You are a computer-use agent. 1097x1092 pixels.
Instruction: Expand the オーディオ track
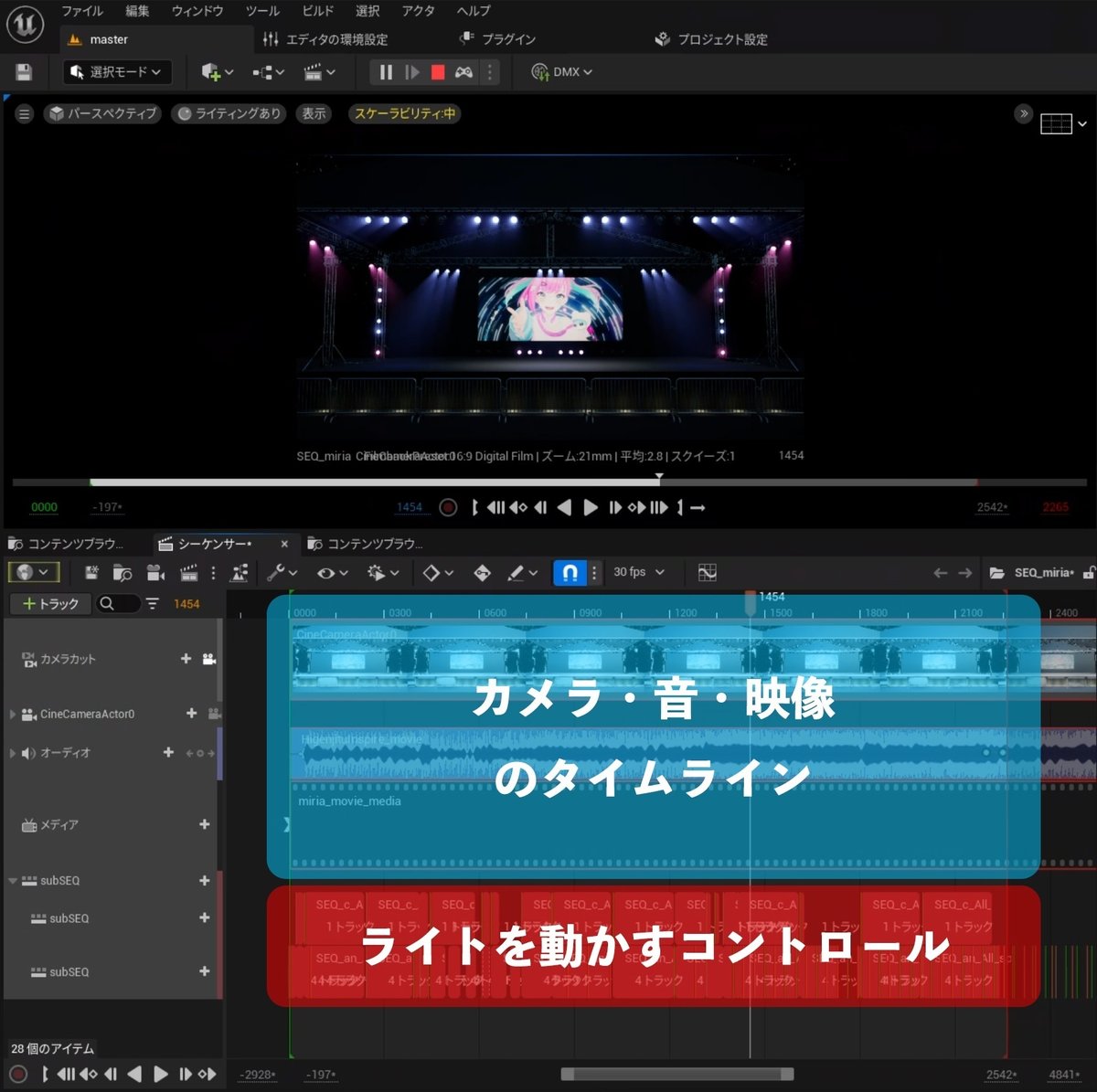12,753
